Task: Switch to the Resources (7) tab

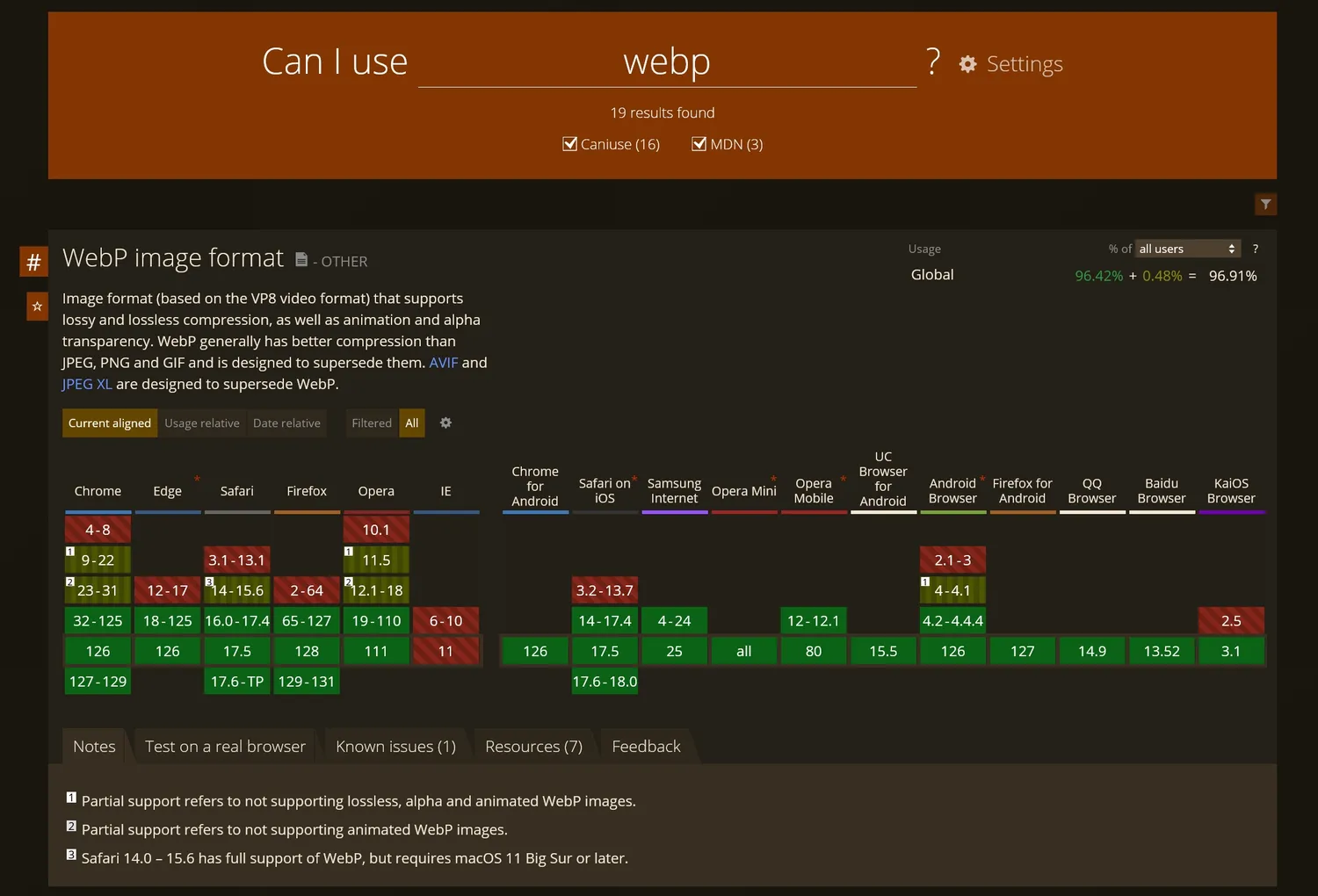Action: click(533, 746)
